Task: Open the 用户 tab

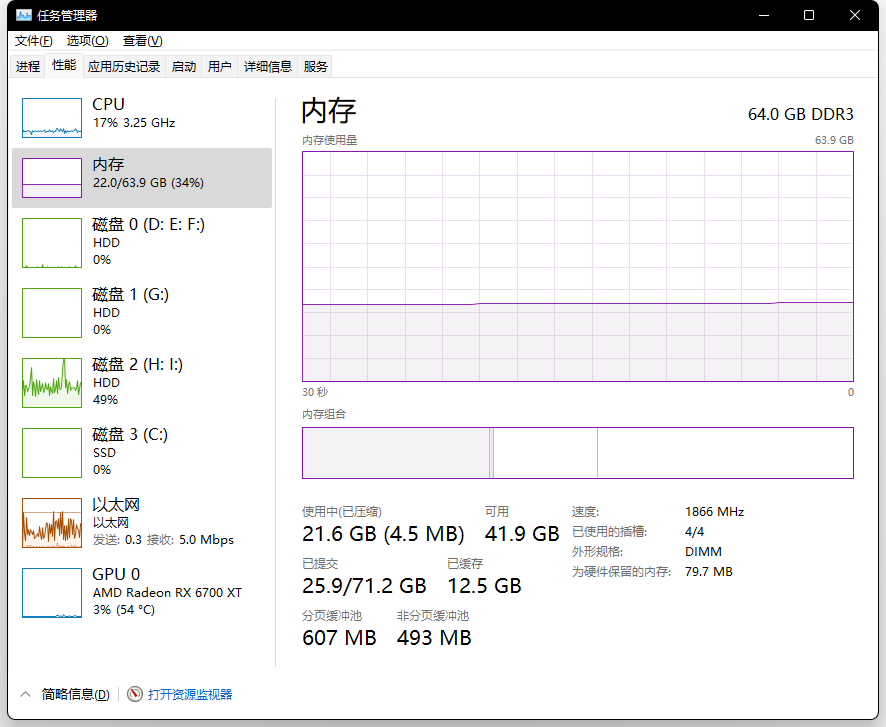Action: pos(219,67)
